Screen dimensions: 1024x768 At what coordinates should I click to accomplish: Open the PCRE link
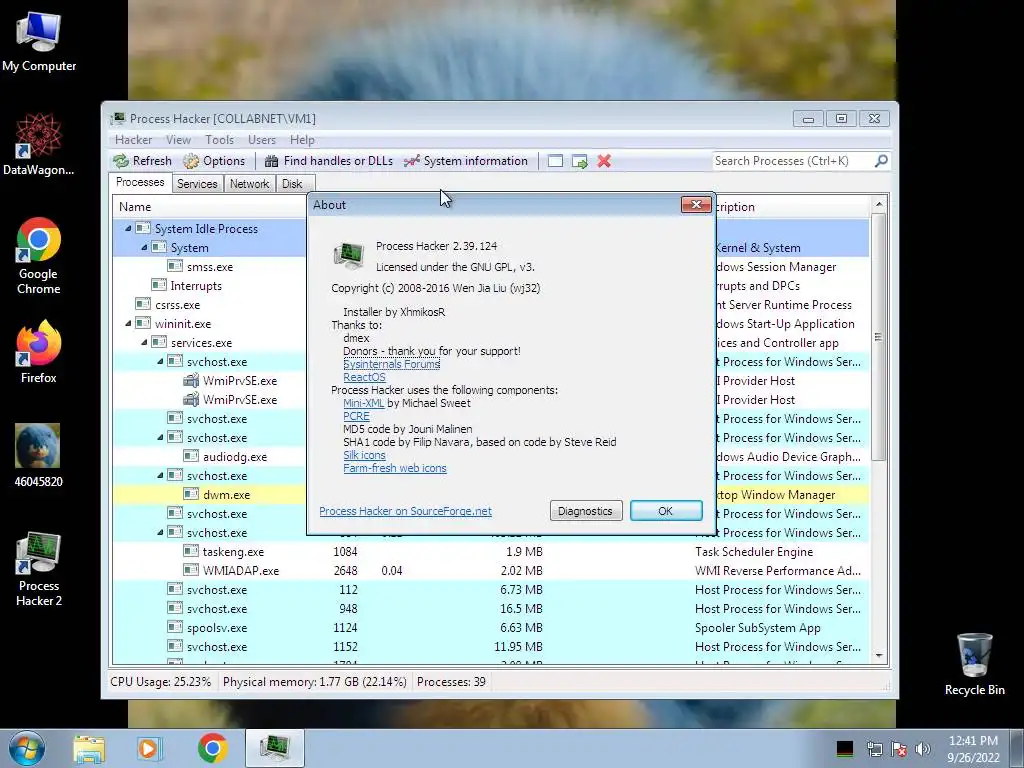(x=357, y=416)
